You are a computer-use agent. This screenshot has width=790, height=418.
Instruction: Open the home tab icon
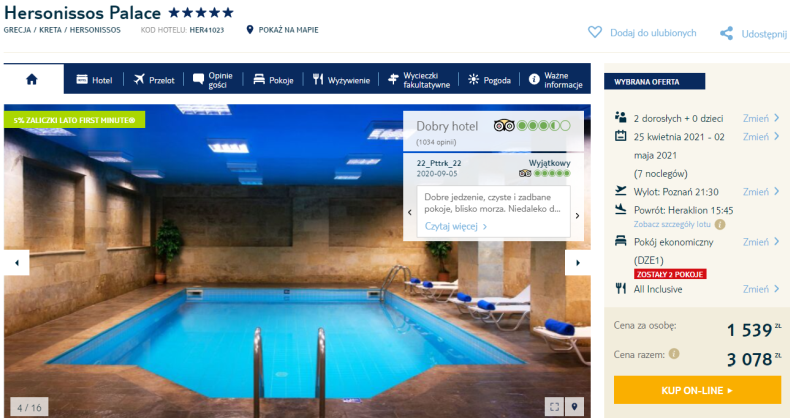point(32,79)
